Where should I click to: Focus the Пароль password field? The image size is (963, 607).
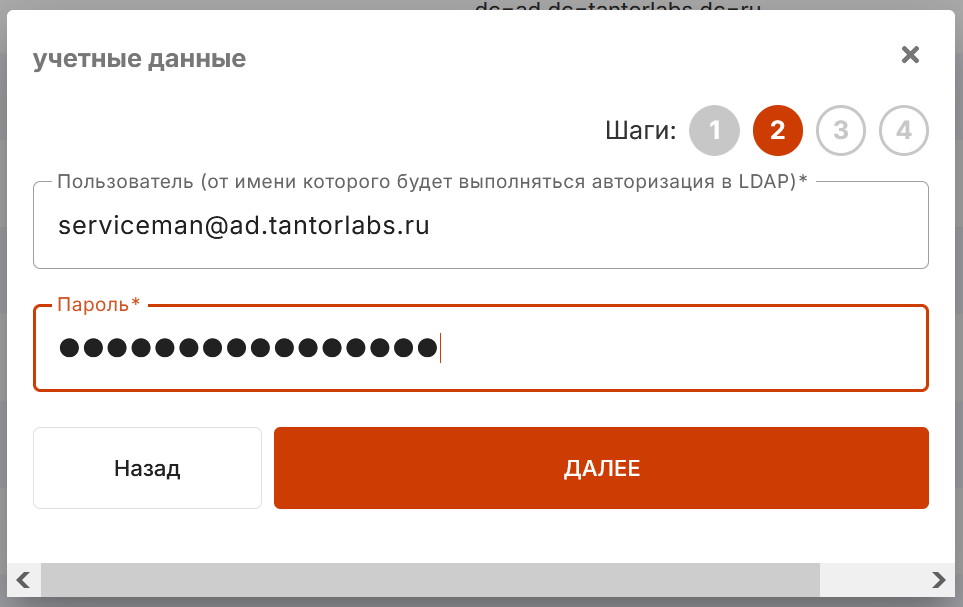[481, 348]
